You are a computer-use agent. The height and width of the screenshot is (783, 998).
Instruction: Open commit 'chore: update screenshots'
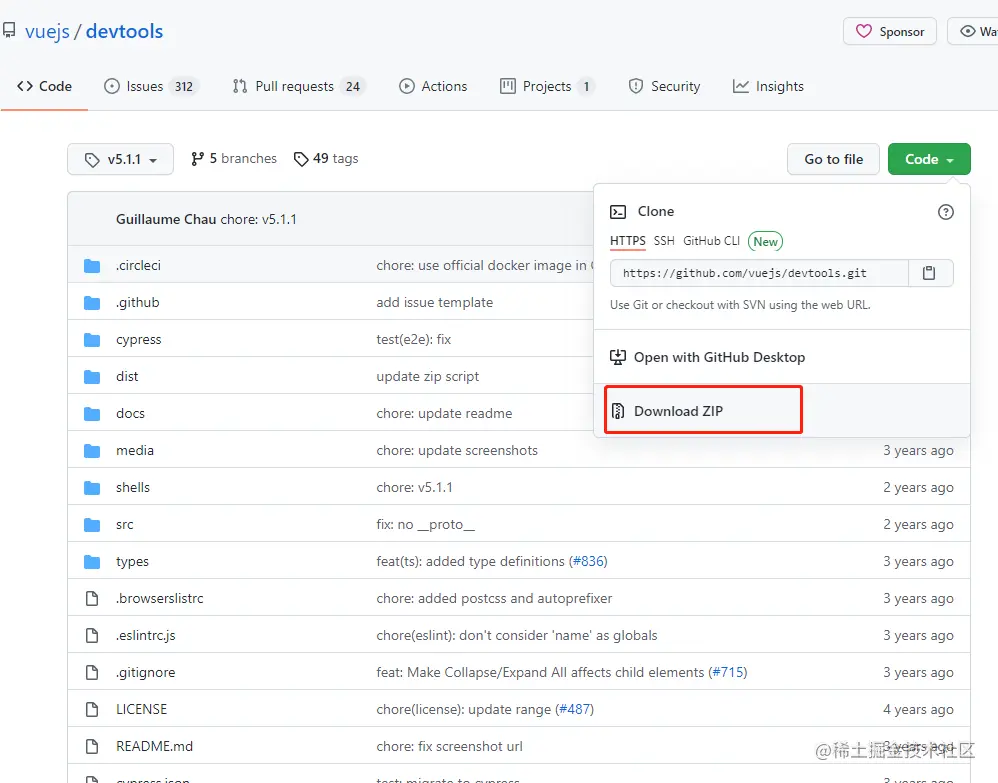(457, 450)
